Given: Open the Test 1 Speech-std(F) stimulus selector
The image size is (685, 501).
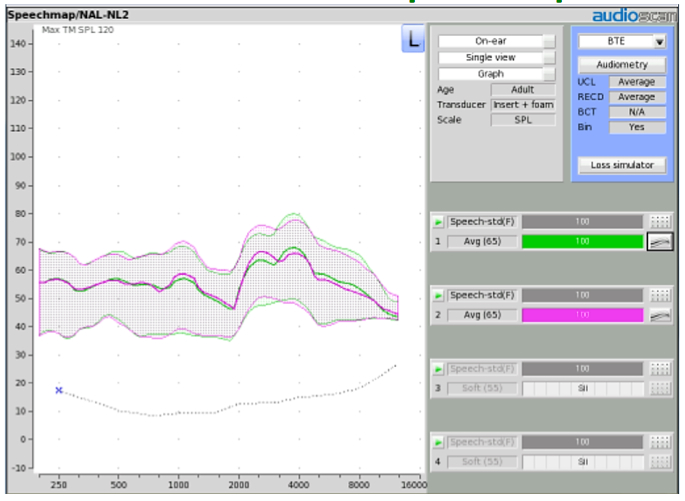Looking at the screenshot, I should (482, 222).
